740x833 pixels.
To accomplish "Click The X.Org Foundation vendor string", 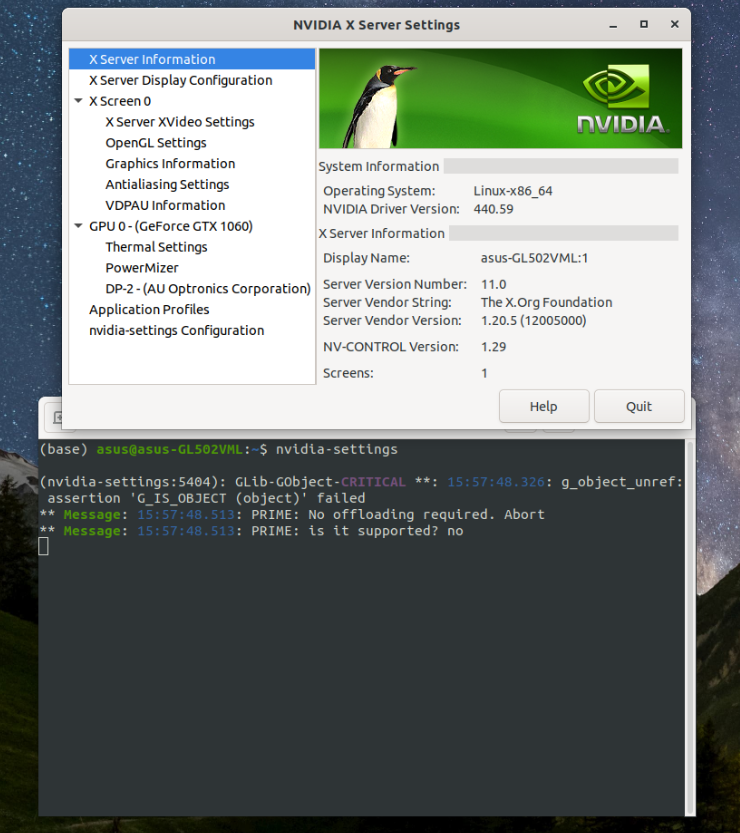I will tap(547, 302).
